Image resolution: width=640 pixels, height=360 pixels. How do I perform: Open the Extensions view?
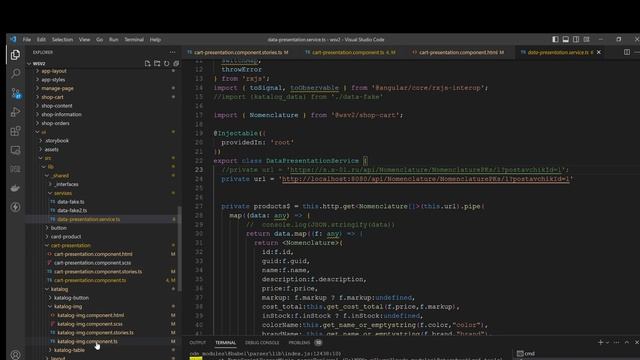click(16, 131)
